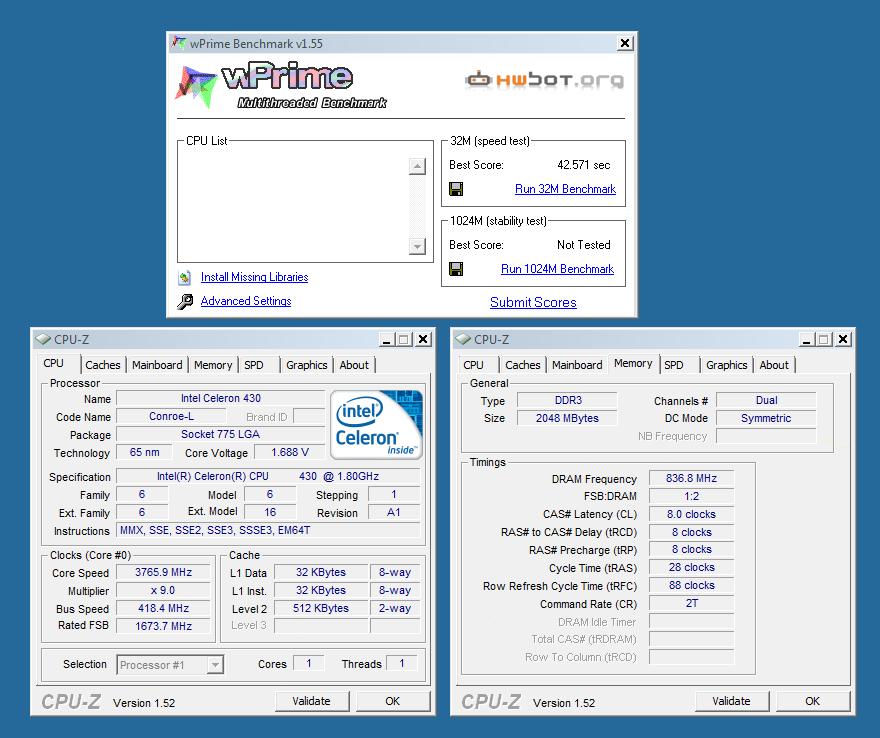Click the Advanced Settings wrench icon
880x738 pixels.
click(x=185, y=301)
